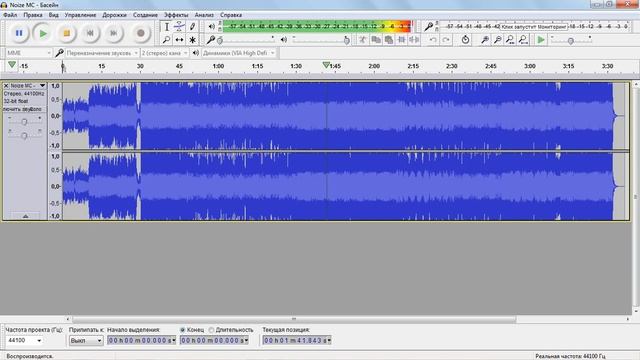Click the Play-at-speed green arrow

click(541, 40)
